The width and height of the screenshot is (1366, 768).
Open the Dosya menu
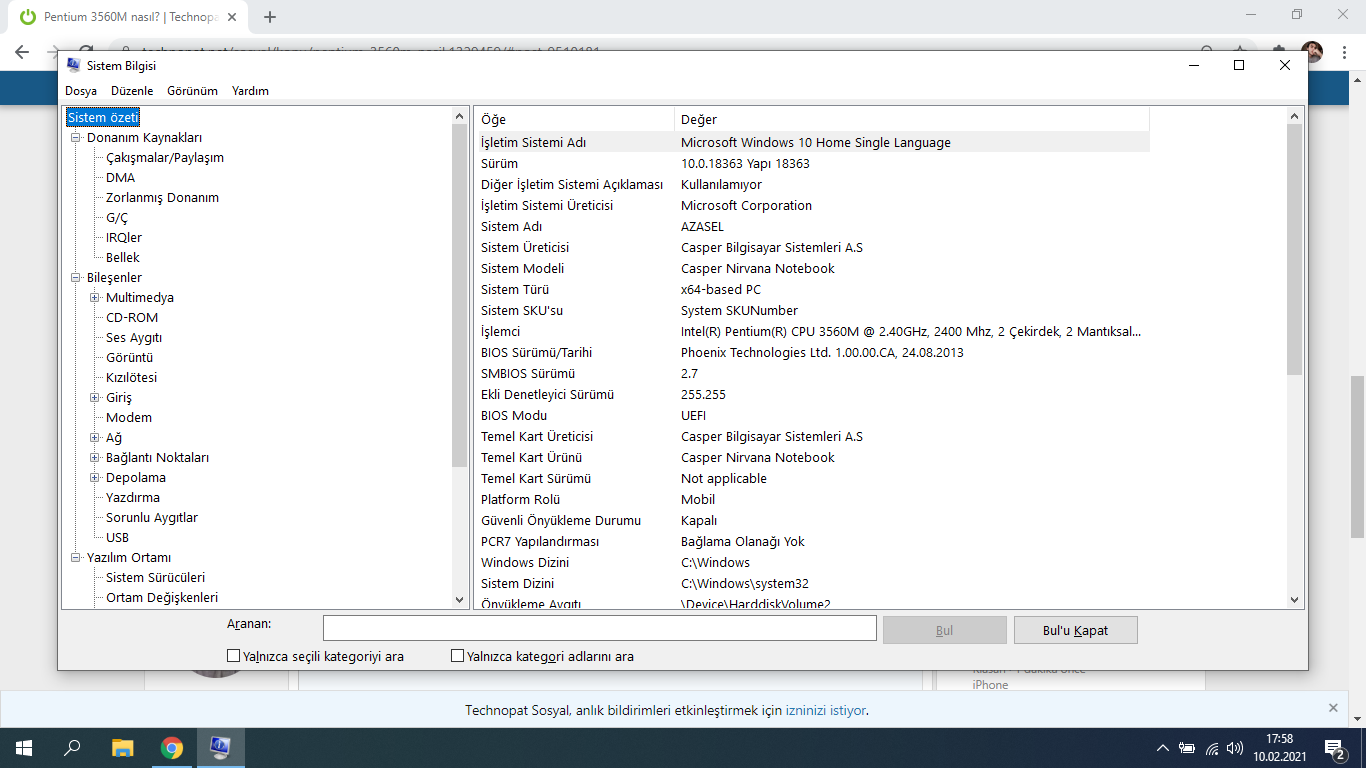click(x=81, y=91)
